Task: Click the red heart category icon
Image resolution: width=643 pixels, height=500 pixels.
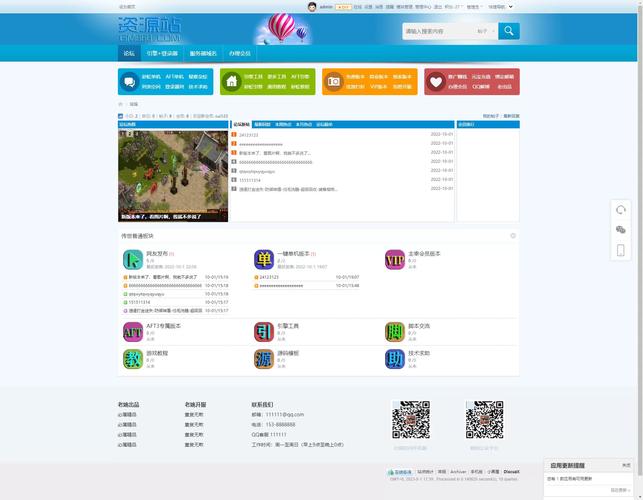Action: [435, 82]
